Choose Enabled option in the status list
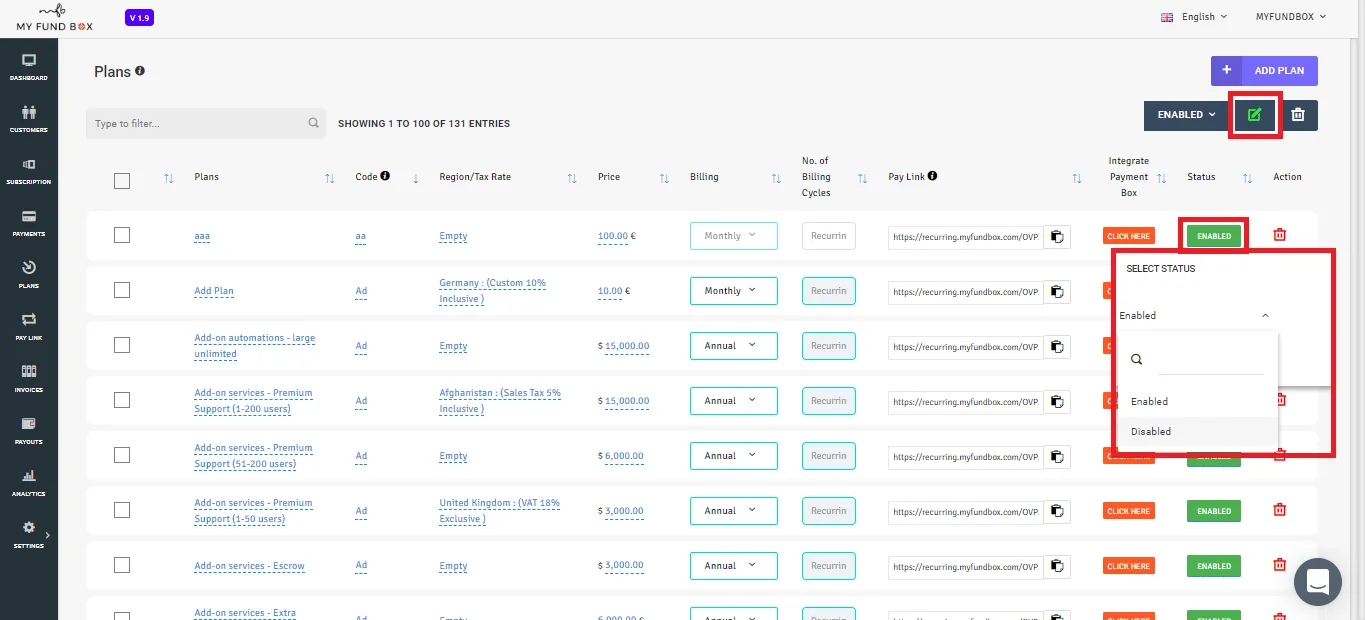Image resolution: width=1365 pixels, height=620 pixels. 1196,401
